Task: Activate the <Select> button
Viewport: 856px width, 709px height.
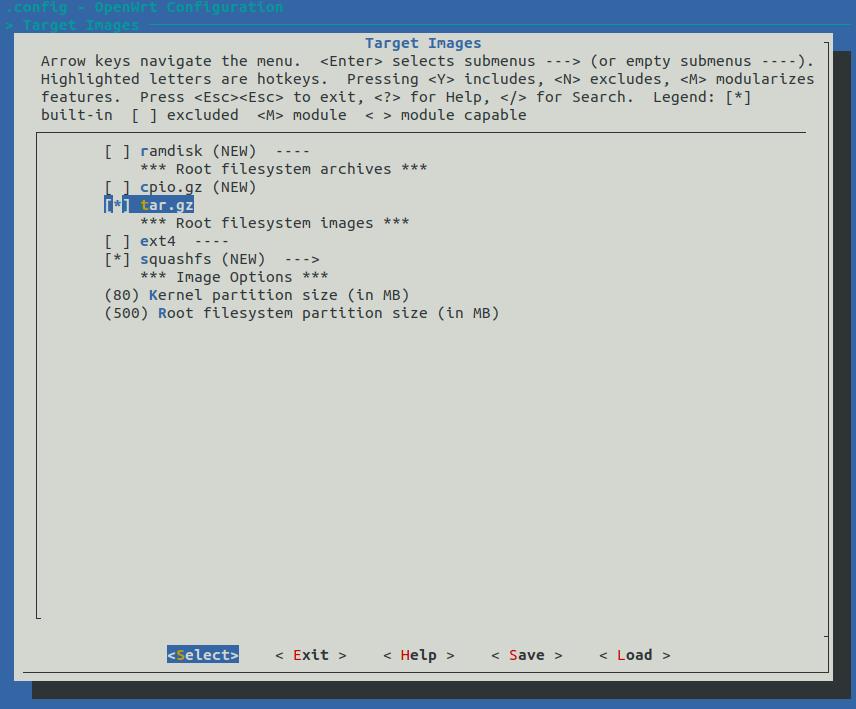Action: click(203, 655)
